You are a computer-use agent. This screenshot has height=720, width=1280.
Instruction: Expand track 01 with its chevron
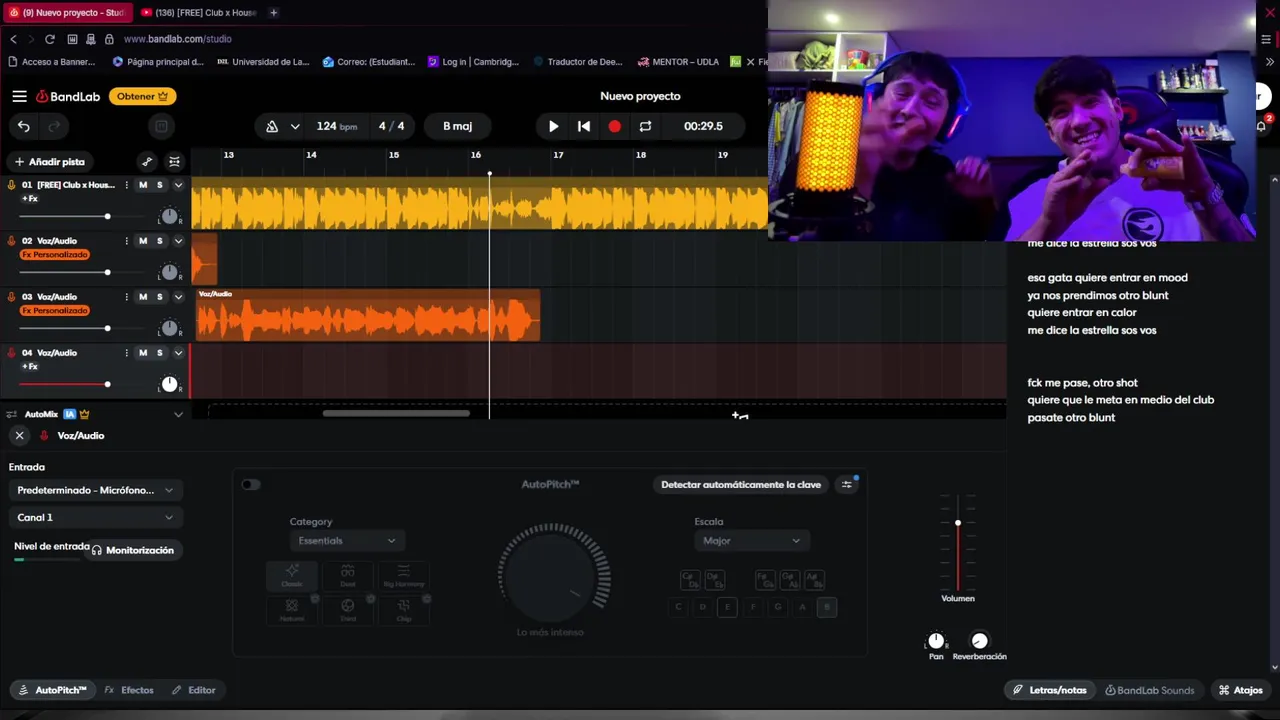[179, 185]
